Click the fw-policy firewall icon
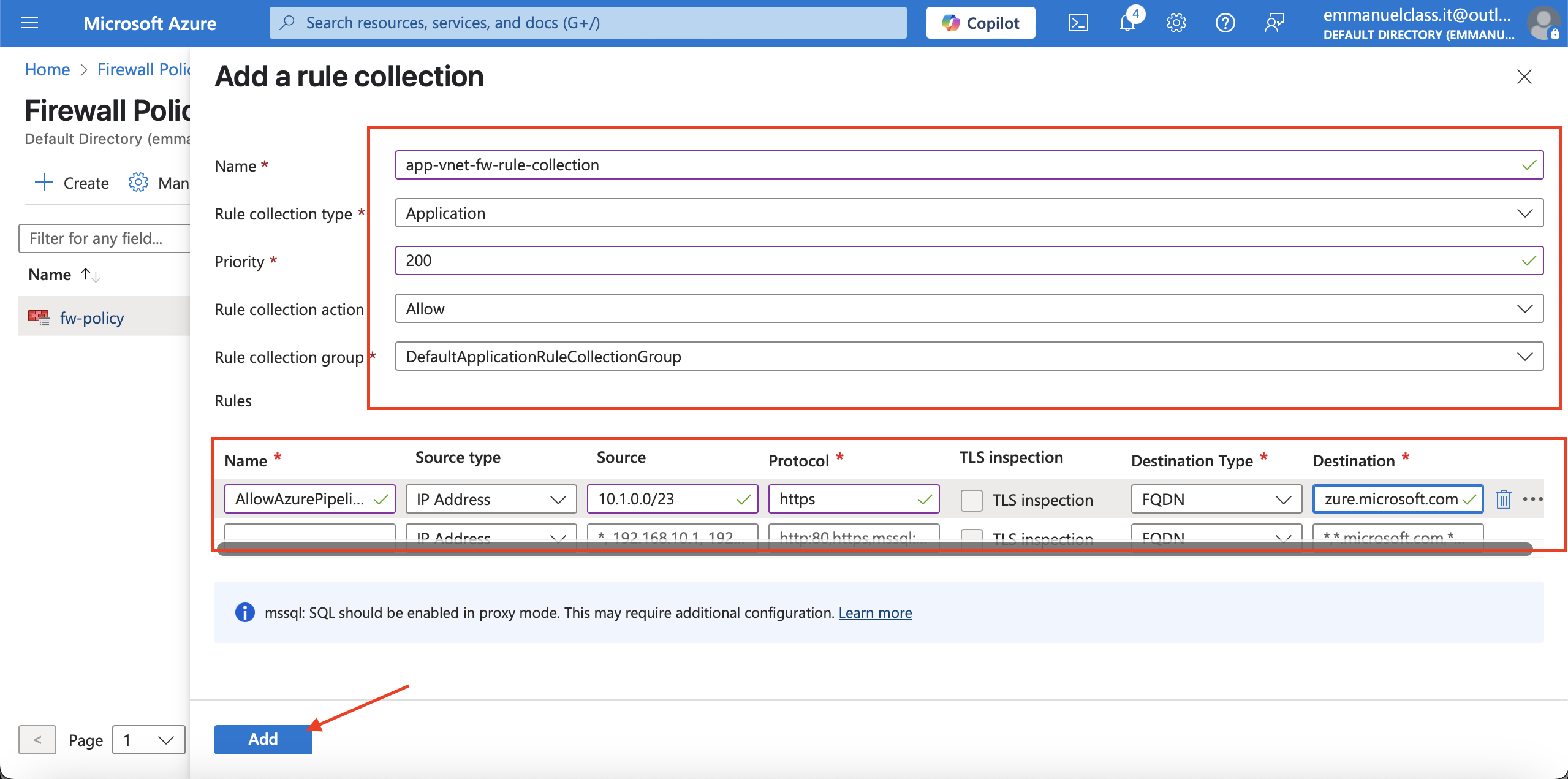Image resolution: width=1568 pixels, height=779 pixels. 39,317
